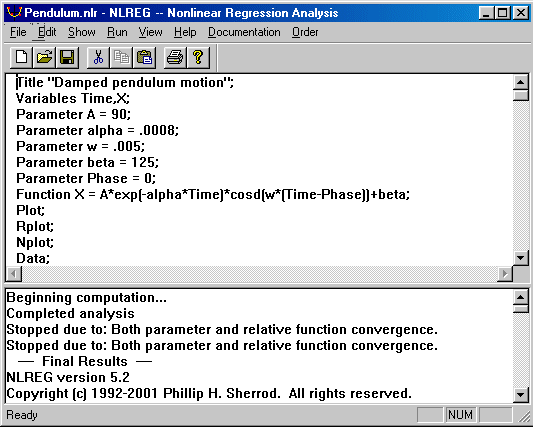Screen dimensions: 533x427
Task: Save the file with the floppy disk icon
Action: coord(67,57)
